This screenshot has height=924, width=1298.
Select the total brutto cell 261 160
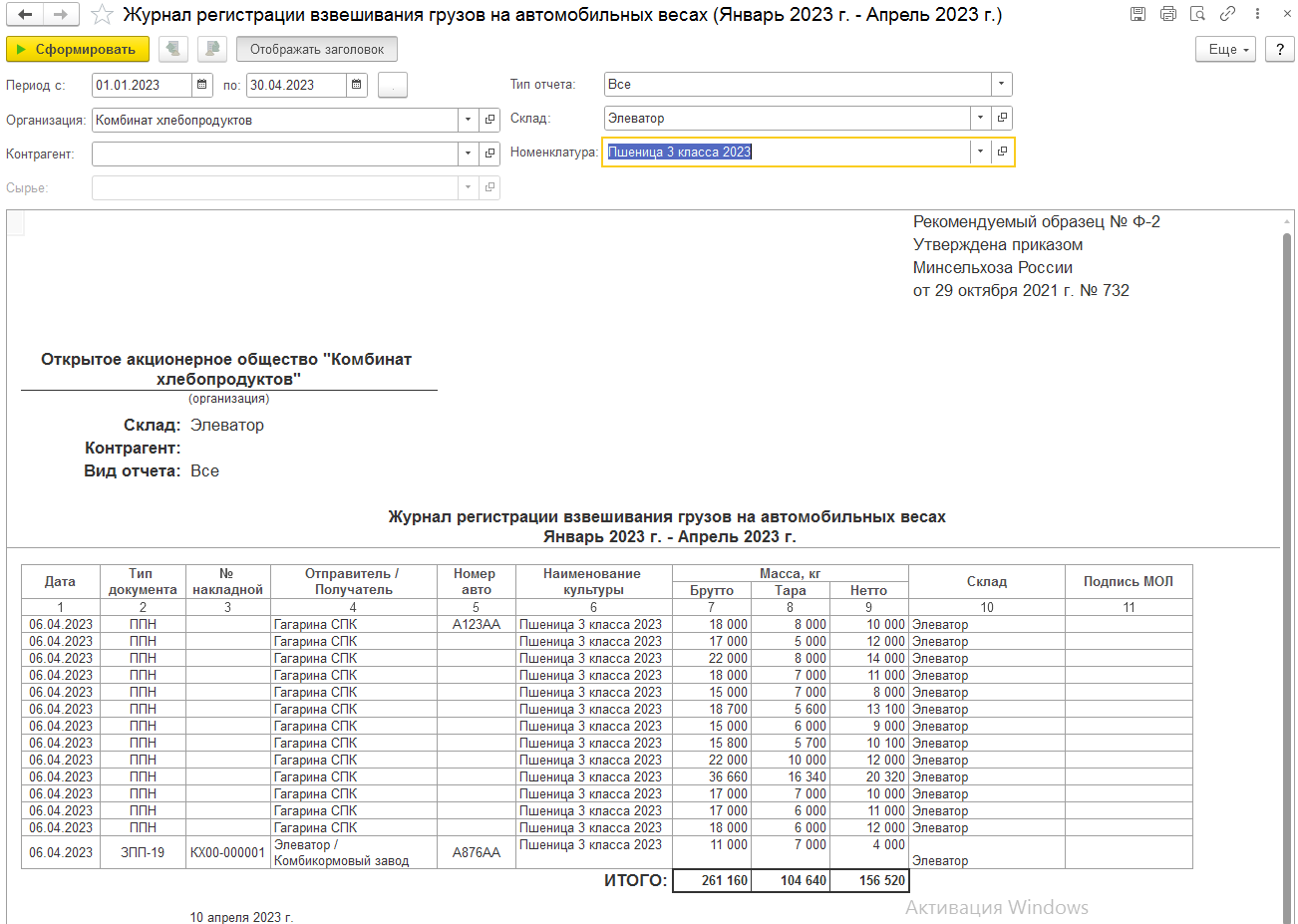(712, 880)
